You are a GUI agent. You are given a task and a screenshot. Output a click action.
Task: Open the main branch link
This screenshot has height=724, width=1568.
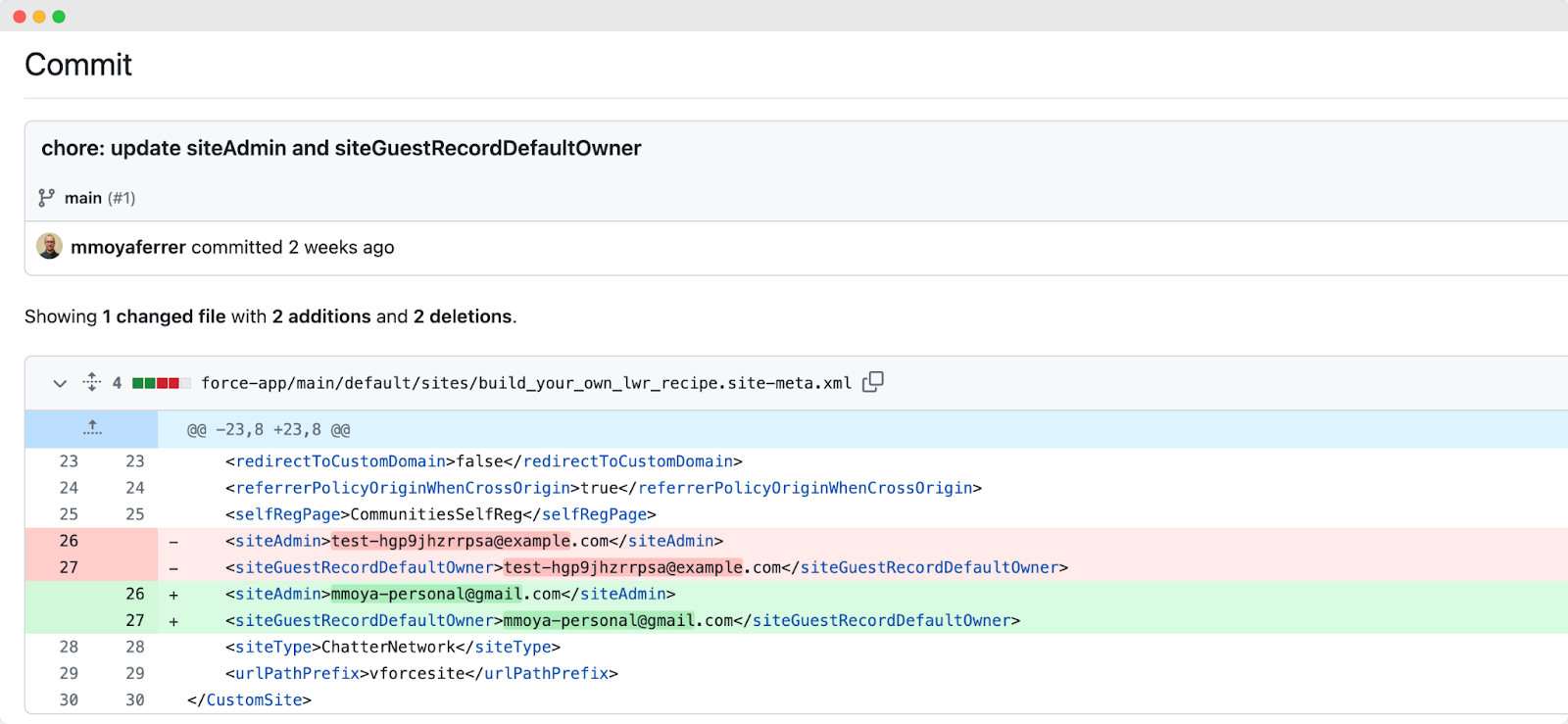pos(83,198)
